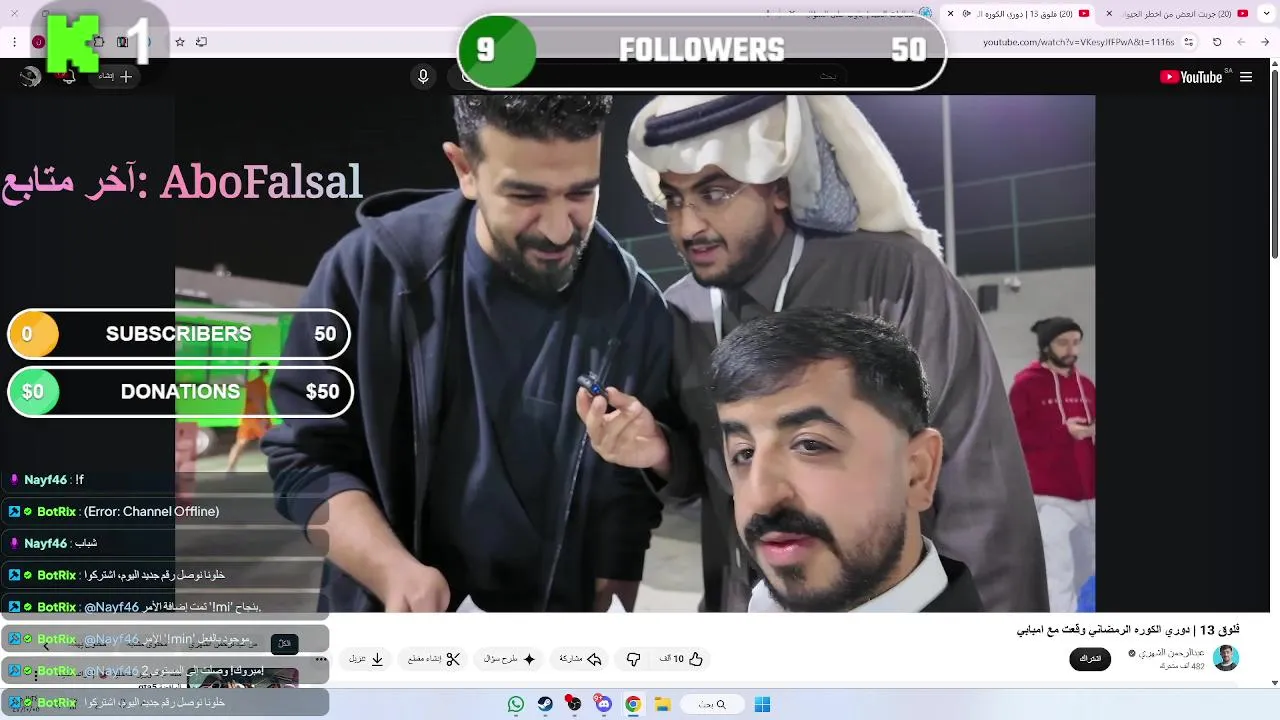
Task: Close the 'جربت النعش' tab
Action: (1109, 14)
